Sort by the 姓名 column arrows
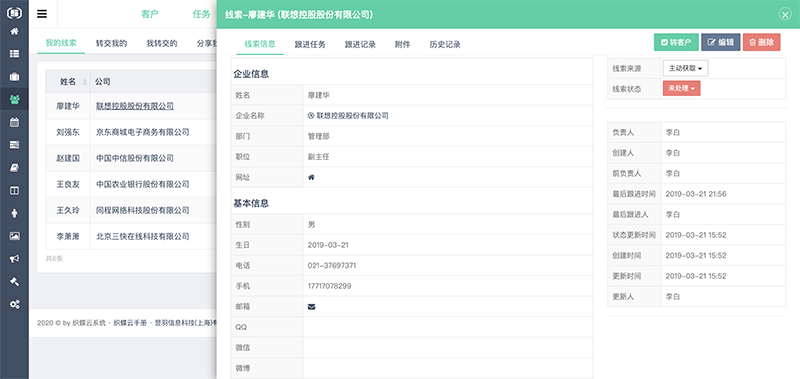This screenshot has height=379, width=800. pyautogui.click(x=85, y=82)
